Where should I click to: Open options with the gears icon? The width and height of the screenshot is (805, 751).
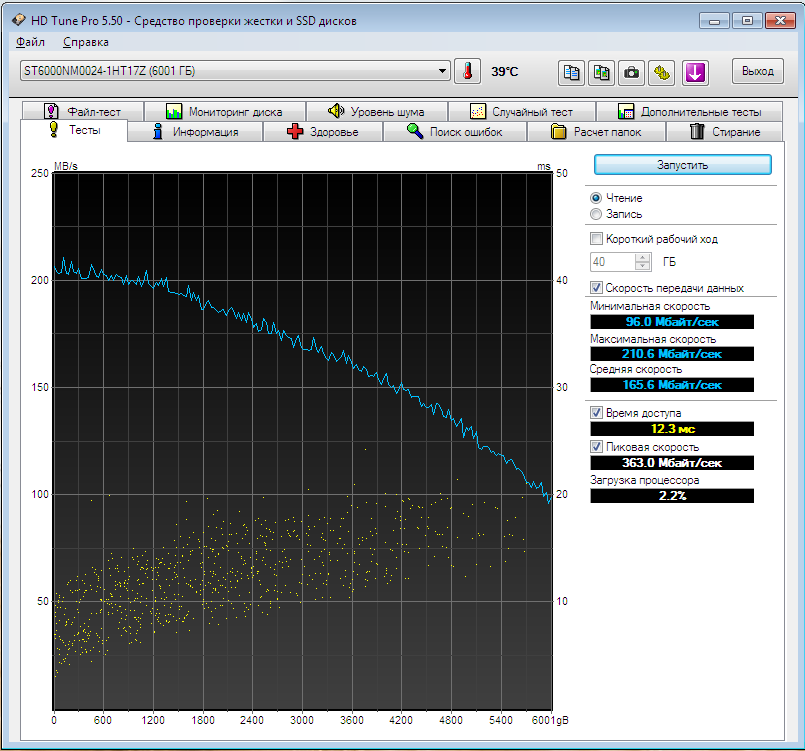[663, 71]
